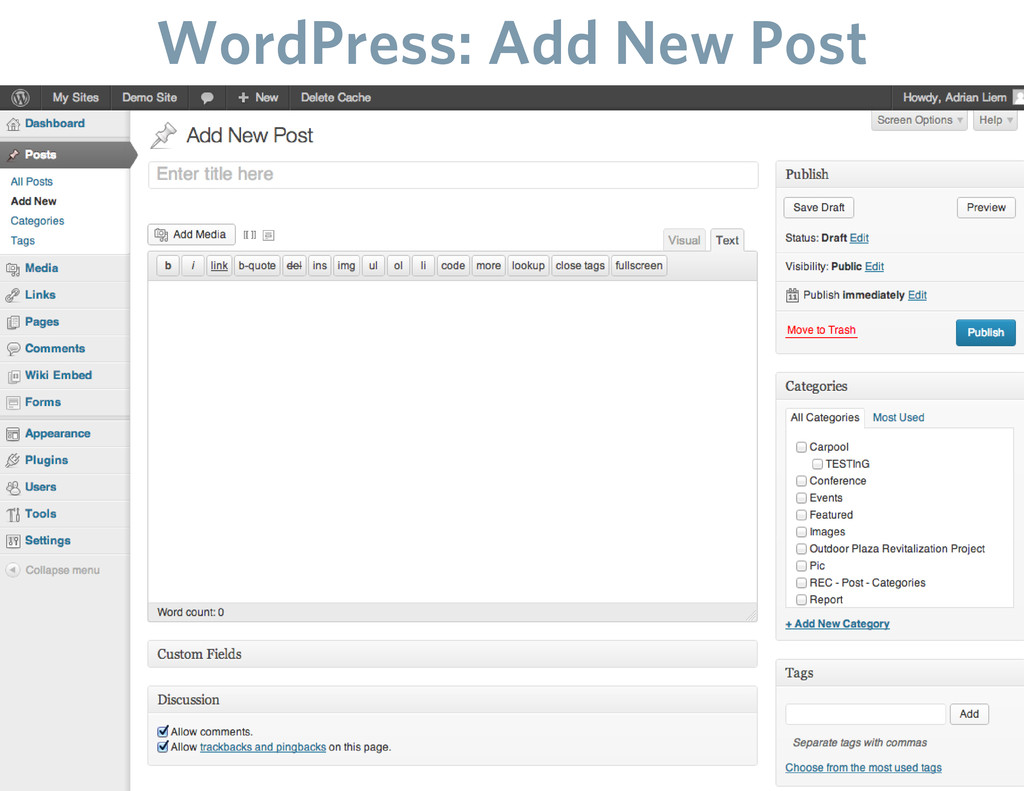The image size is (1024, 791).
Task: Click the Comments speech bubble sidebar icon
Action: 12,349
